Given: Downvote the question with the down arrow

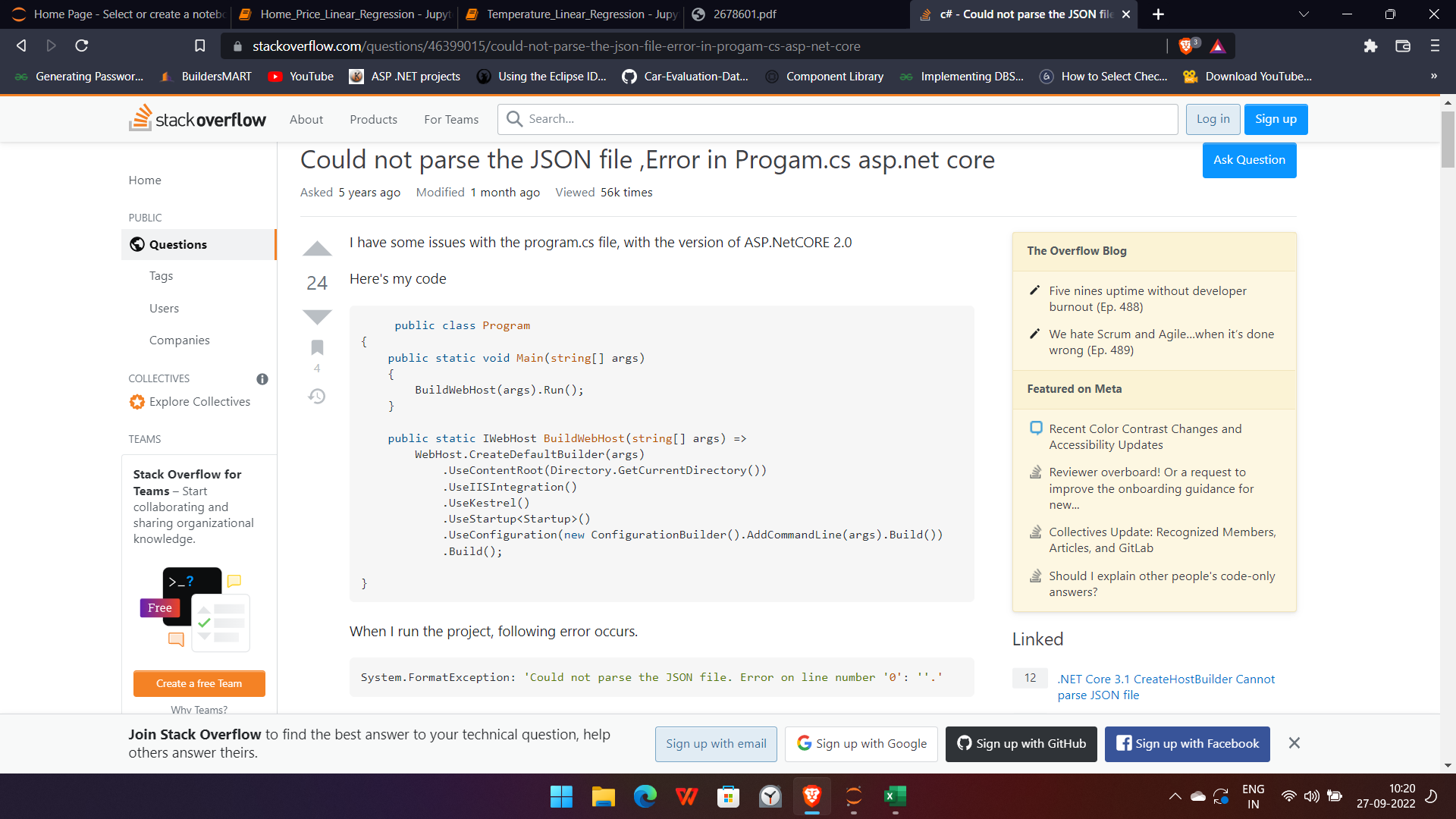Looking at the screenshot, I should tap(317, 317).
